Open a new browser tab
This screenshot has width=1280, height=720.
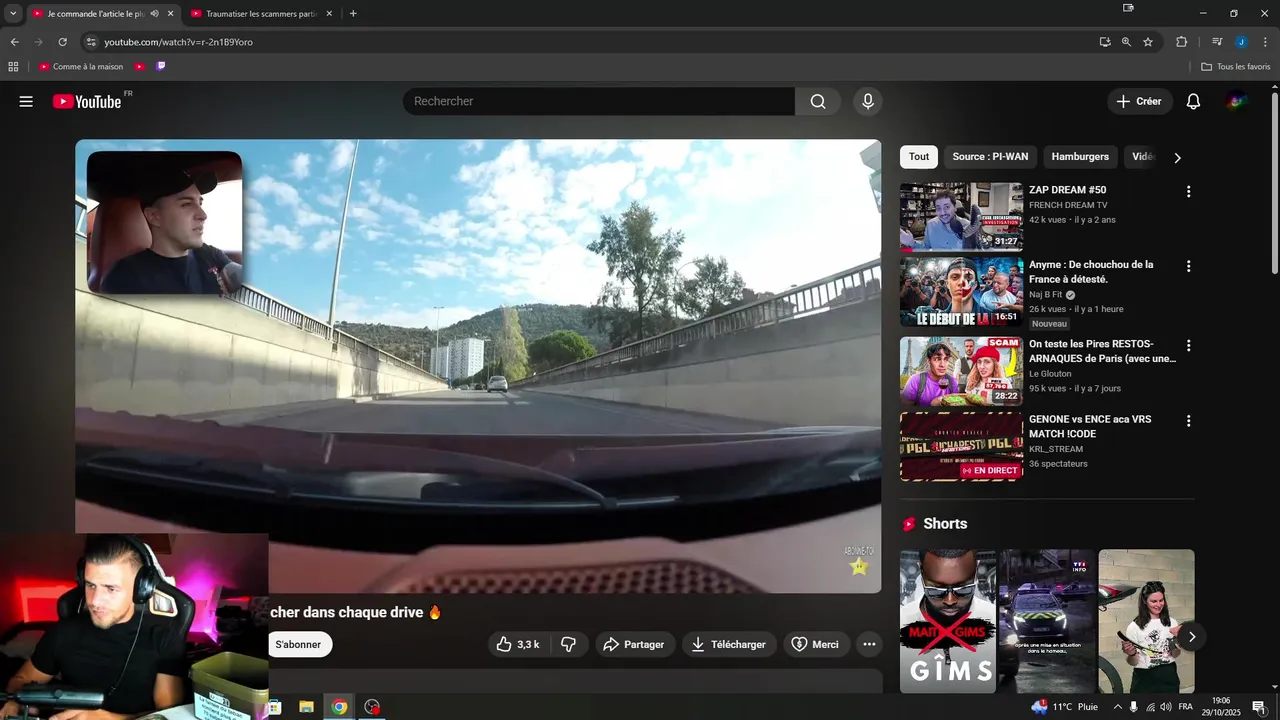[x=353, y=14]
